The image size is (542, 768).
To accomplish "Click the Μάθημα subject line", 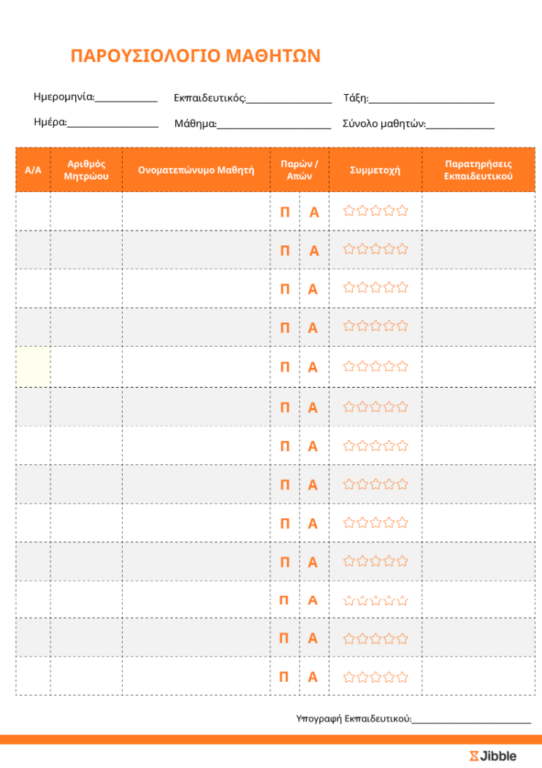I will 274,124.
